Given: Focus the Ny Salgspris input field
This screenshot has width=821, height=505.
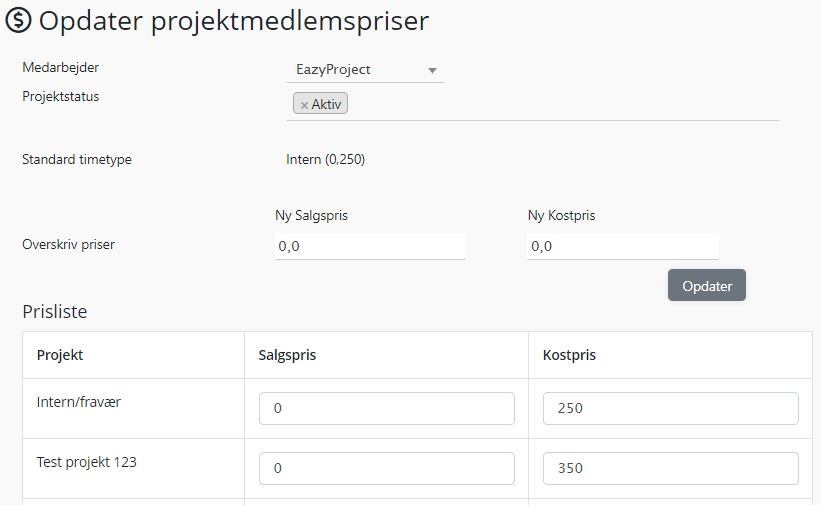Looking at the screenshot, I should tap(370, 246).
